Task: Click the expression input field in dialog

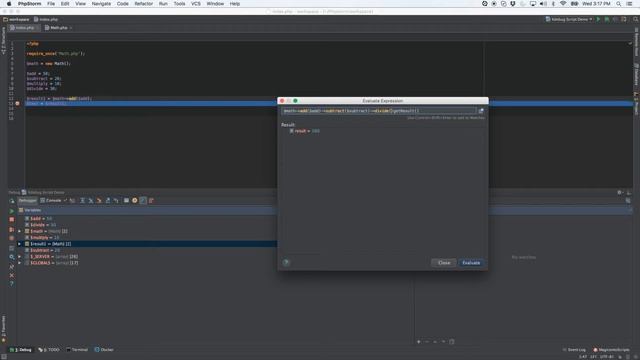Action: pyautogui.click(x=379, y=111)
